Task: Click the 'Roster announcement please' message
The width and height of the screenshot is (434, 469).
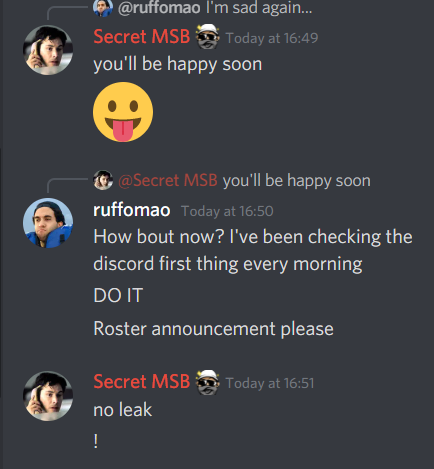Action: coord(213,329)
